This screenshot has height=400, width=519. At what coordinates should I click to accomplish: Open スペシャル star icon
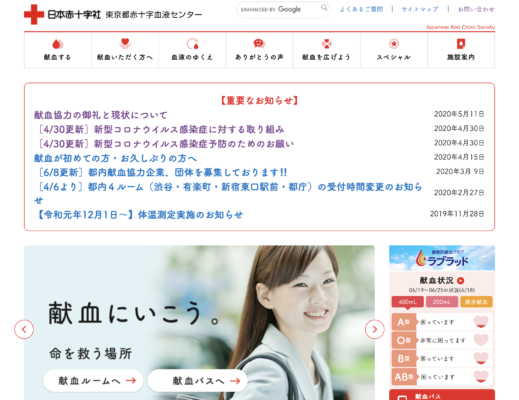(394, 44)
